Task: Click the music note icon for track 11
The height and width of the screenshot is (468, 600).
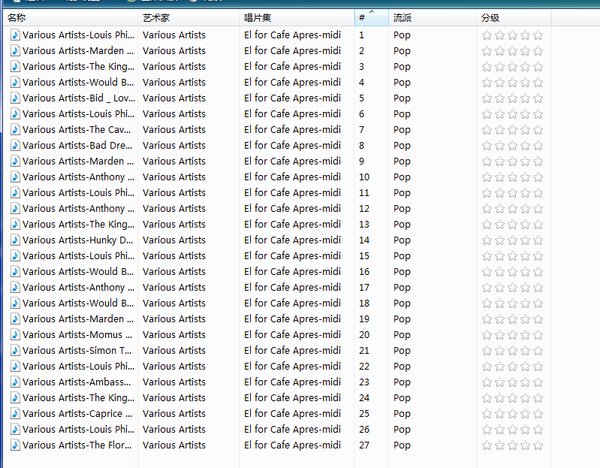Action: tap(15, 192)
